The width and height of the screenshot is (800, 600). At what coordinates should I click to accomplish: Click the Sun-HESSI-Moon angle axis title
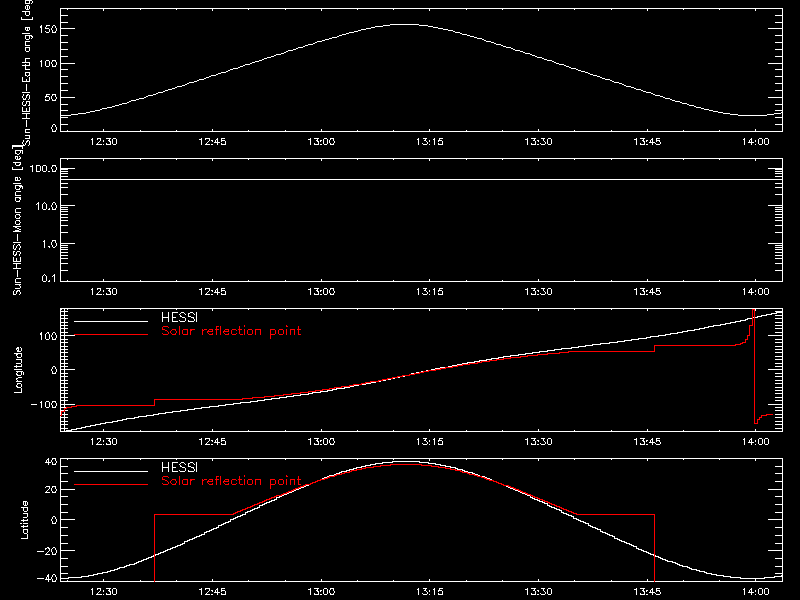(x=17, y=220)
